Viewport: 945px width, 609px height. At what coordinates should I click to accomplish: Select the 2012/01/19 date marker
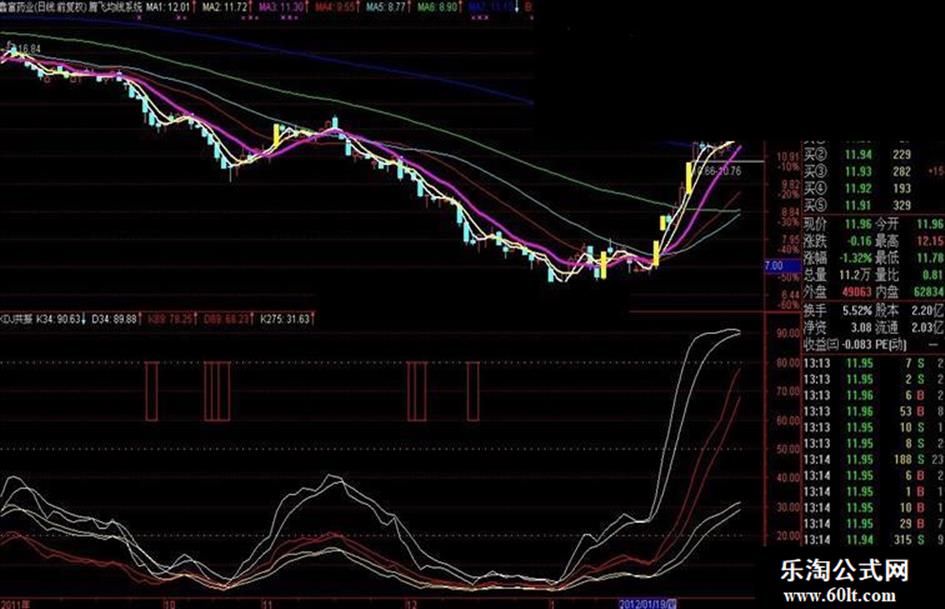(648, 604)
